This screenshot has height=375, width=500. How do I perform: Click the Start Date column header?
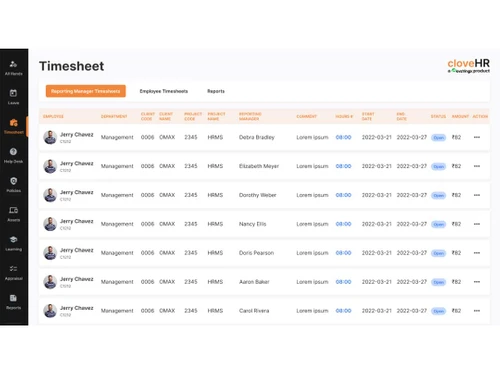(368, 116)
